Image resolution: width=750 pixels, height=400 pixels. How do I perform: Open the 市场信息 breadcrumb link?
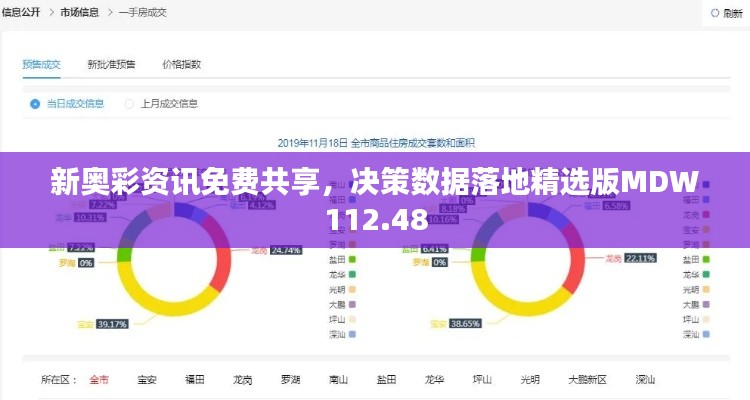coord(79,12)
